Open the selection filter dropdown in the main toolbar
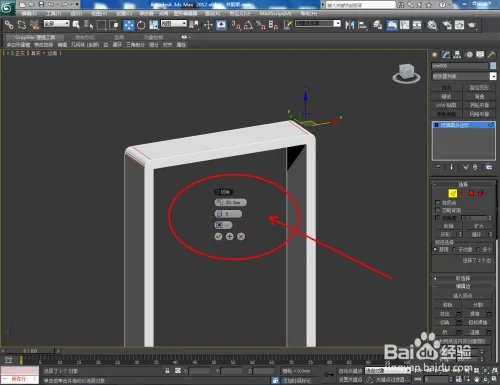 tap(57, 24)
